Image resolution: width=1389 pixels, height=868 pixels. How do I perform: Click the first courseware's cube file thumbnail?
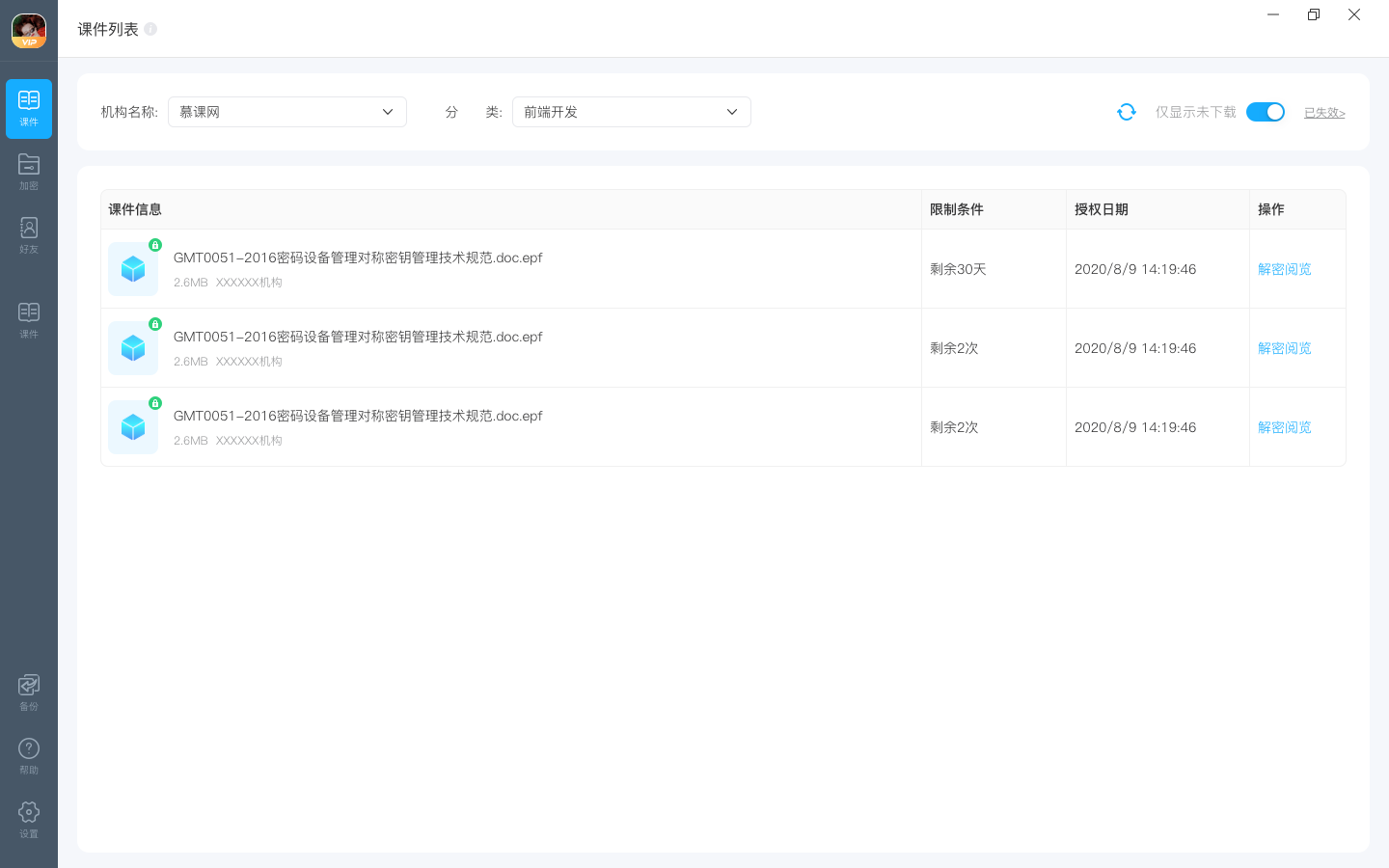(133, 269)
